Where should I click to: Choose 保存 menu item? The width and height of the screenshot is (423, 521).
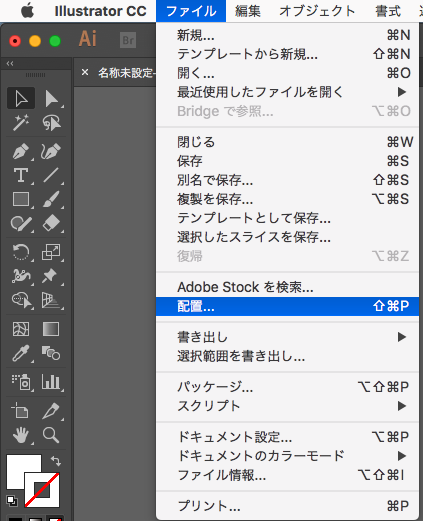[287, 161]
